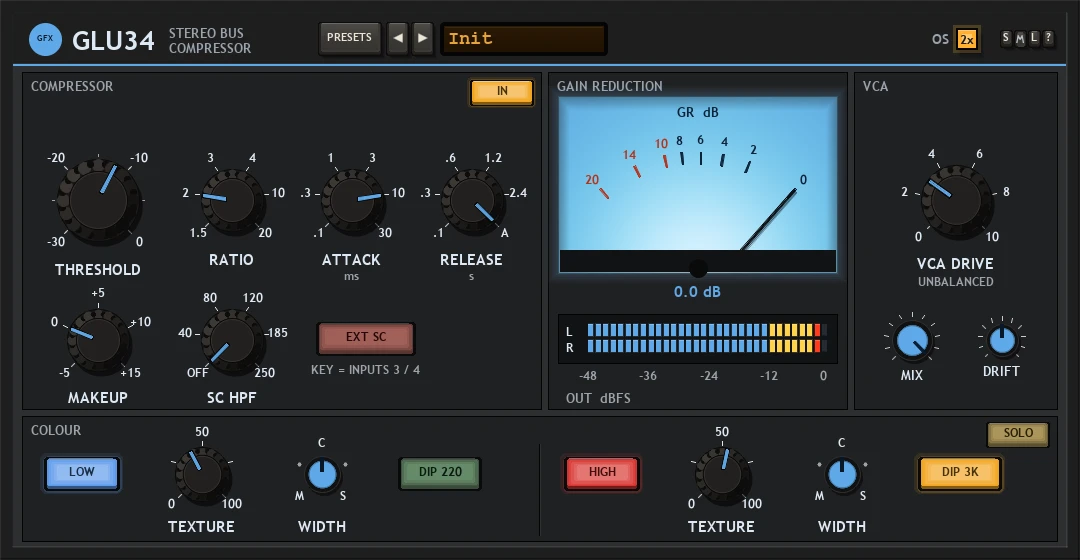Toggle the 2x oversampling button
The width and height of the screenshot is (1080, 560).
pos(967,39)
